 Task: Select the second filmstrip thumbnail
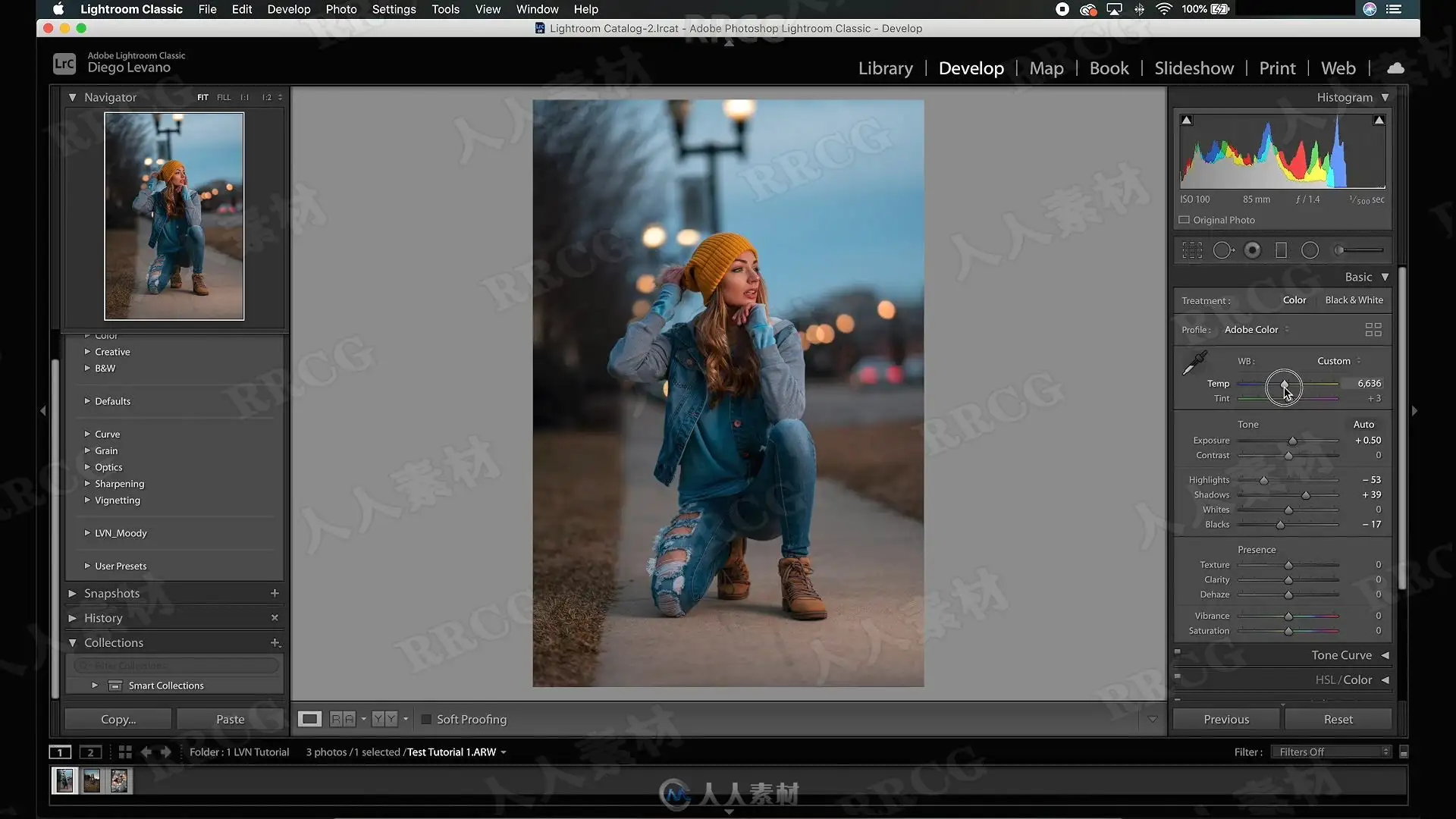92,780
